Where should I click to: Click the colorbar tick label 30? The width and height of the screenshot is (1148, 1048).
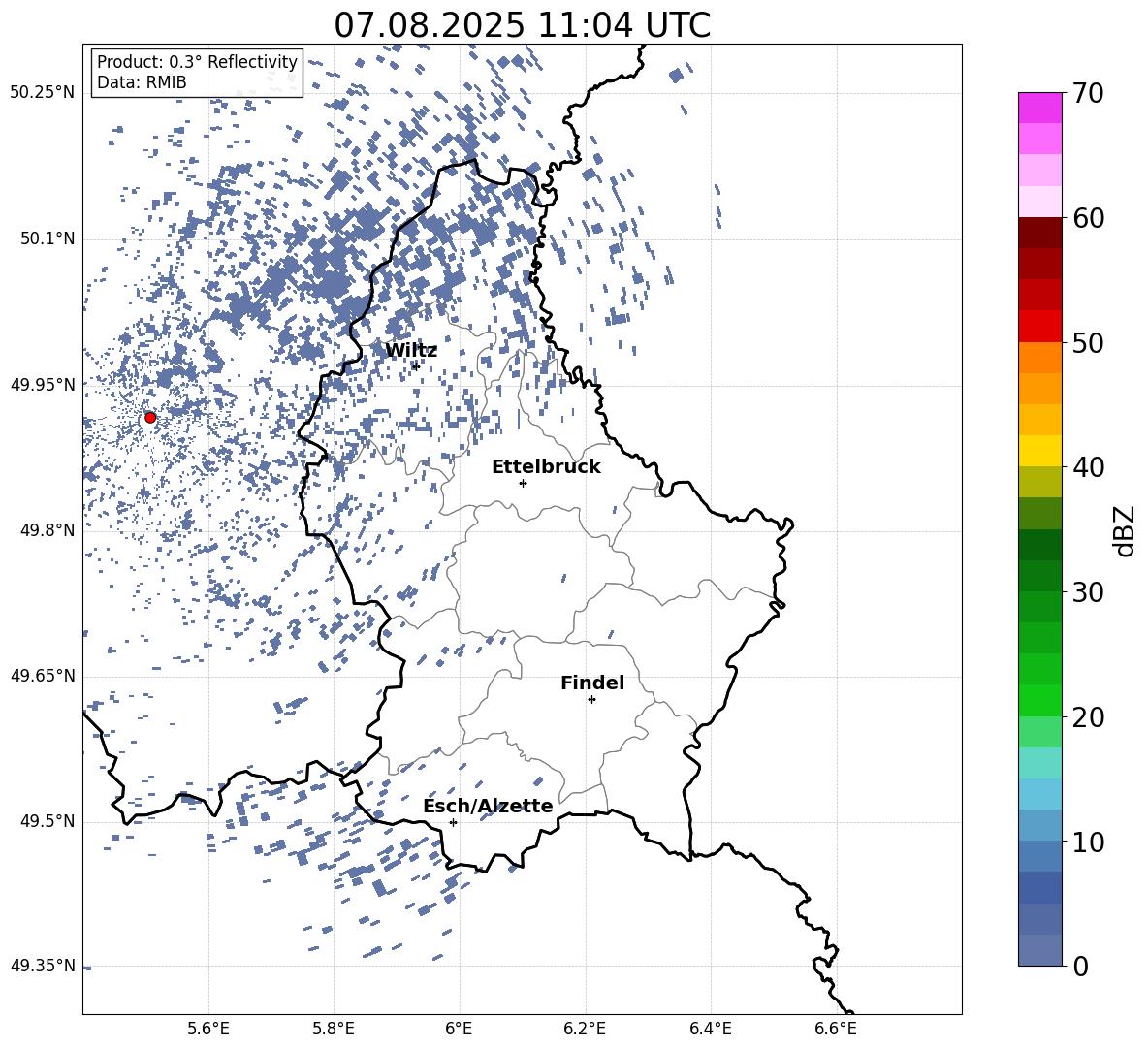[x=1088, y=592]
